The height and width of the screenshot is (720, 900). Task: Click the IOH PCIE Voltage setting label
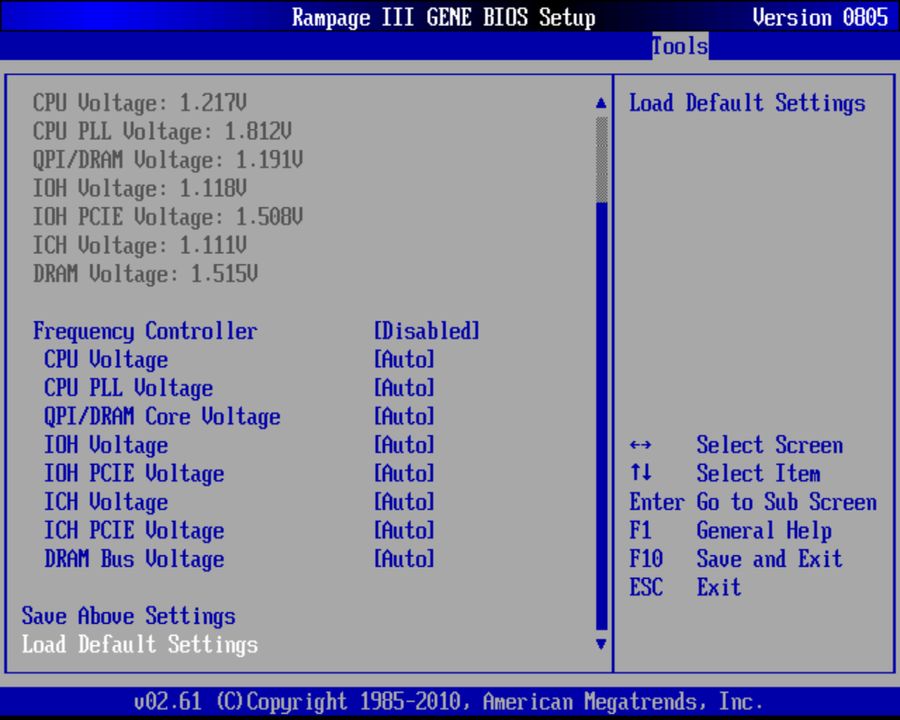pos(134,474)
